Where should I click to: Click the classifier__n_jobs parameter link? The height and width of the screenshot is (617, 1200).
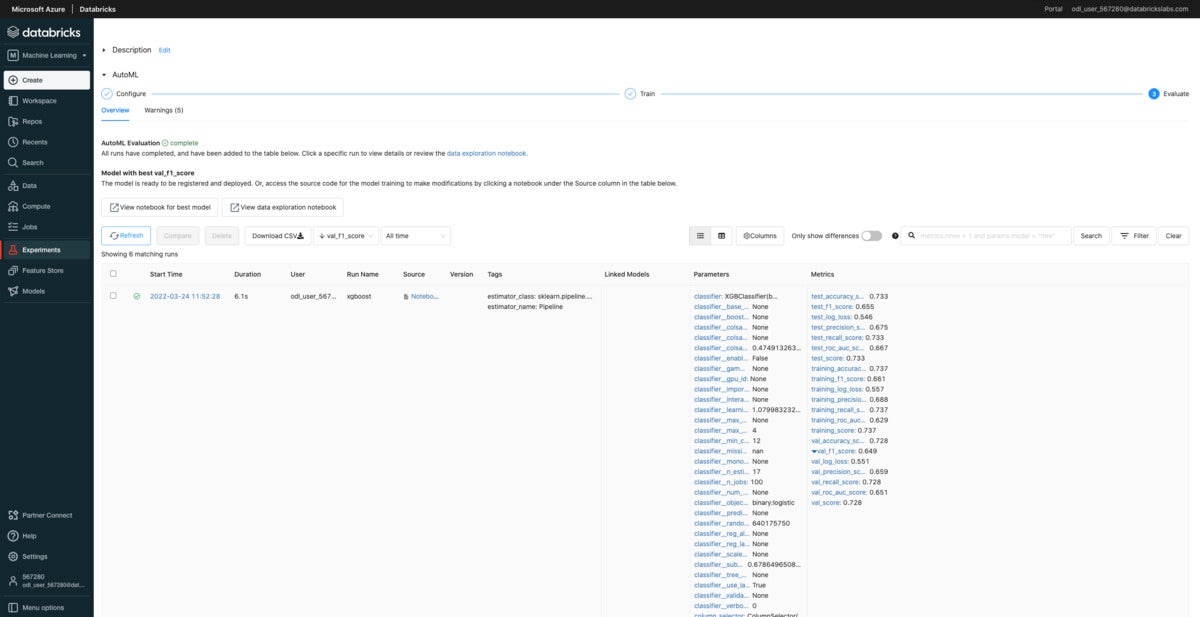(x=720, y=482)
